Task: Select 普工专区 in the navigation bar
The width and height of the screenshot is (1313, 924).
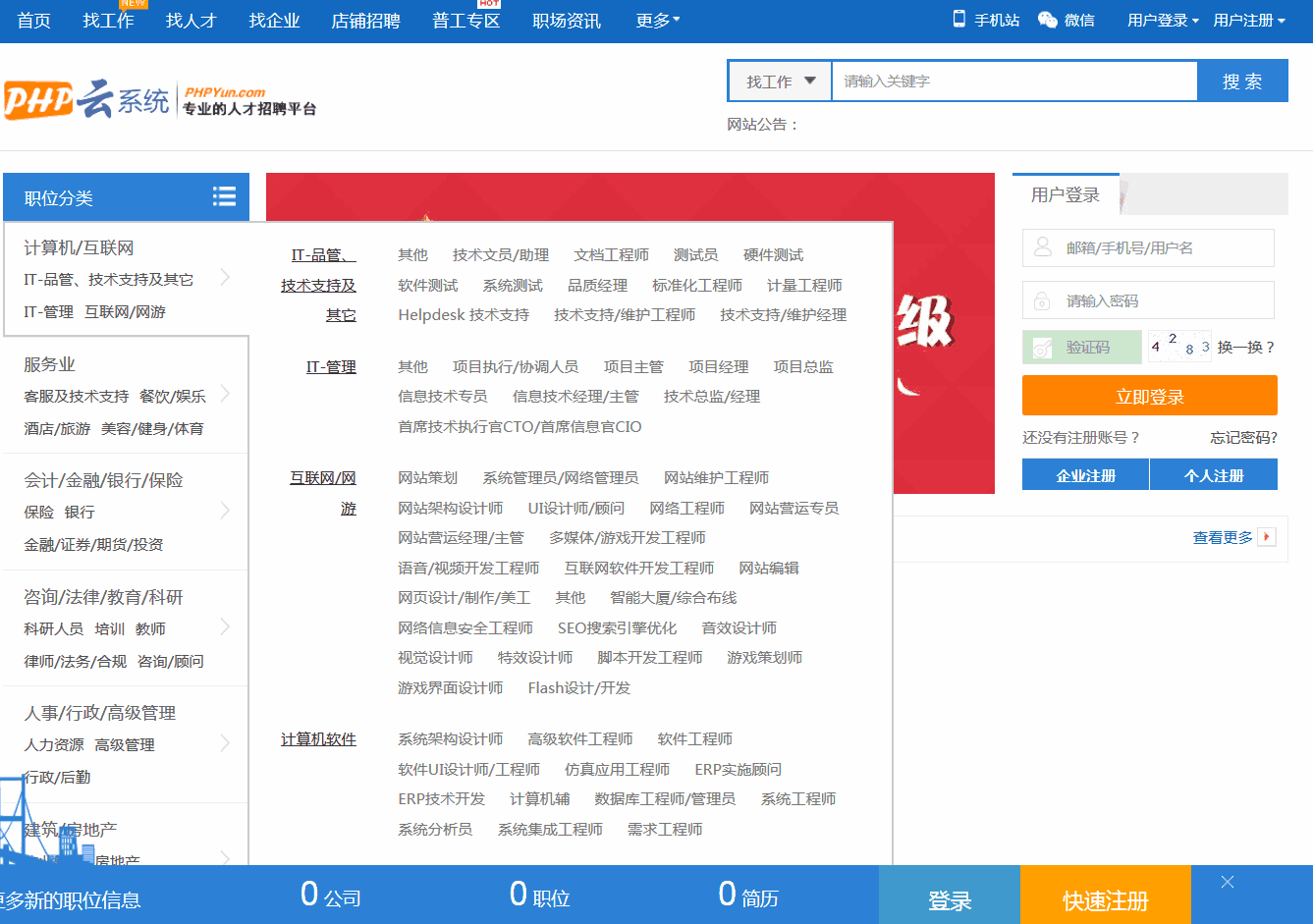Action: 465,20
